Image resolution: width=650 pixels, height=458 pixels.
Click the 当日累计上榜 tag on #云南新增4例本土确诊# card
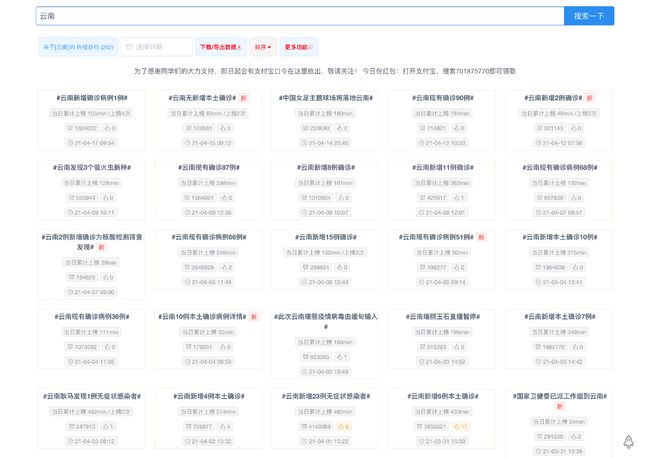[x=208, y=412]
